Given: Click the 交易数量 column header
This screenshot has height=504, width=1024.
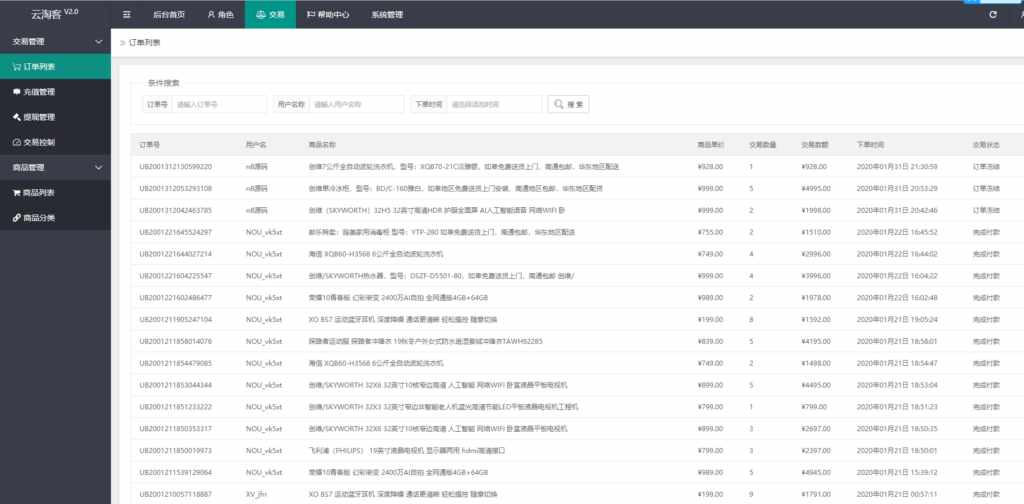Looking at the screenshot, I should pyautogui.click(x=762, y=145).
